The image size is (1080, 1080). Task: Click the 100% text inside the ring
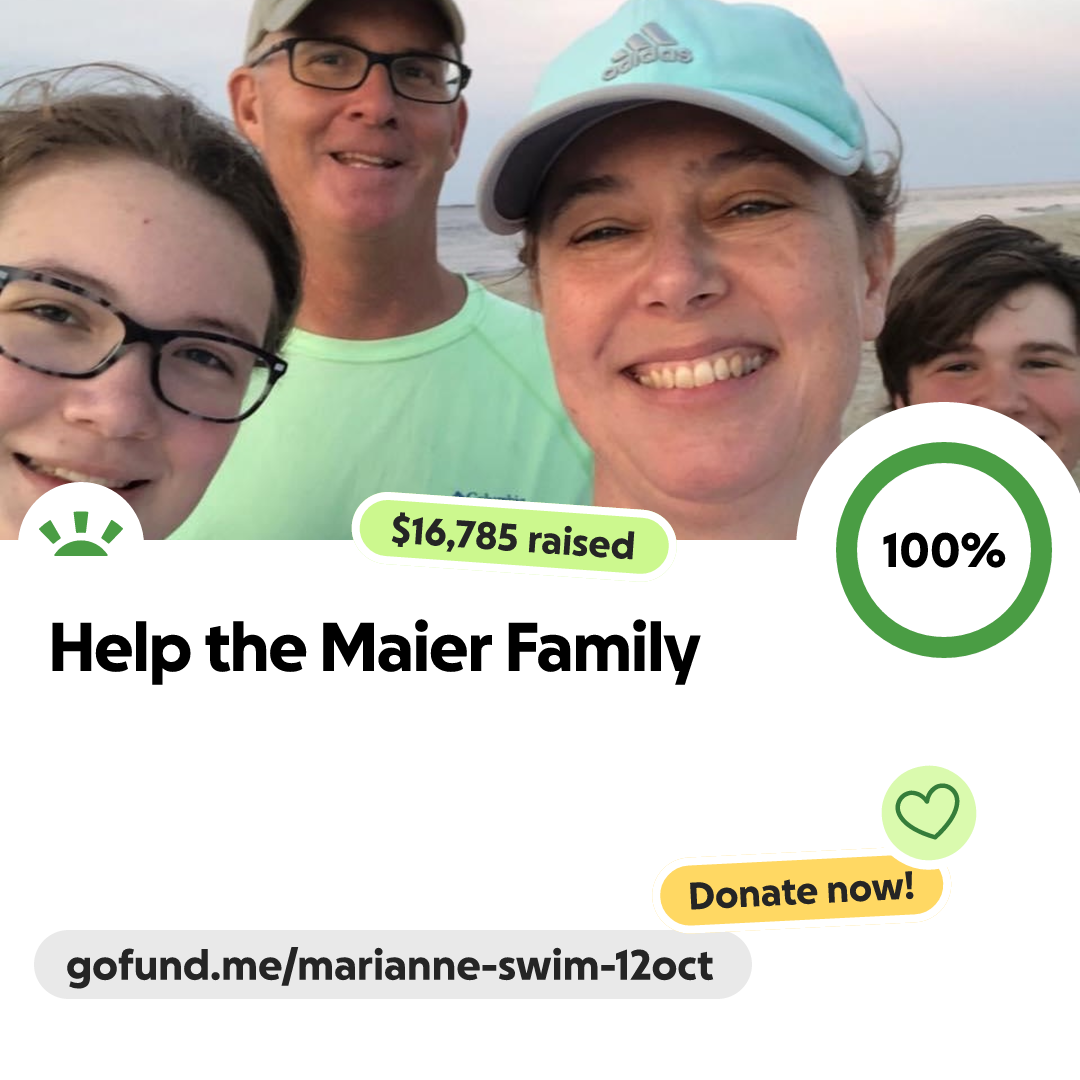tap(944, 550)
